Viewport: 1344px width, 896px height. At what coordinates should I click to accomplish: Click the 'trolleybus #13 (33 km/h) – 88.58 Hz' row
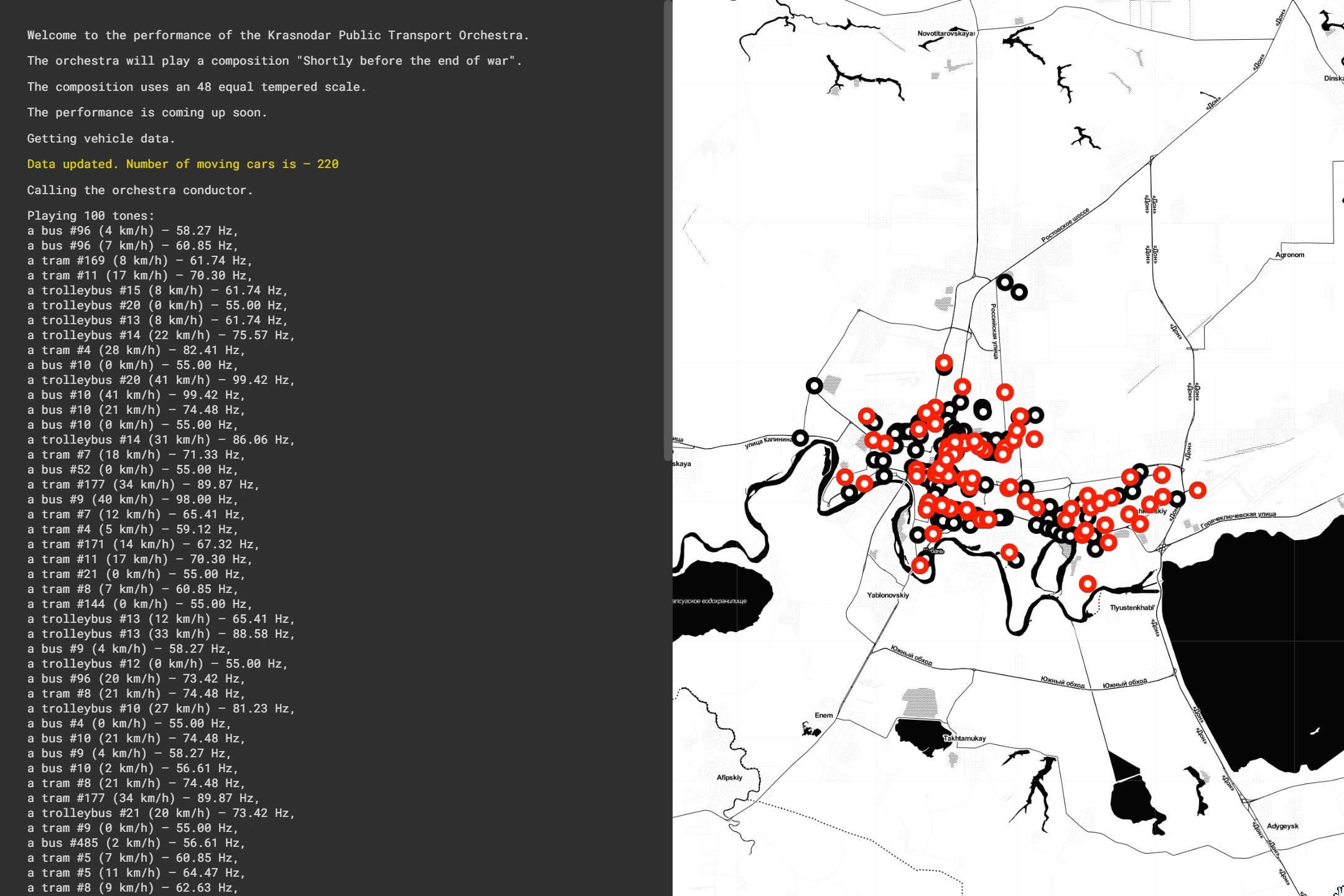coord(161,634)
